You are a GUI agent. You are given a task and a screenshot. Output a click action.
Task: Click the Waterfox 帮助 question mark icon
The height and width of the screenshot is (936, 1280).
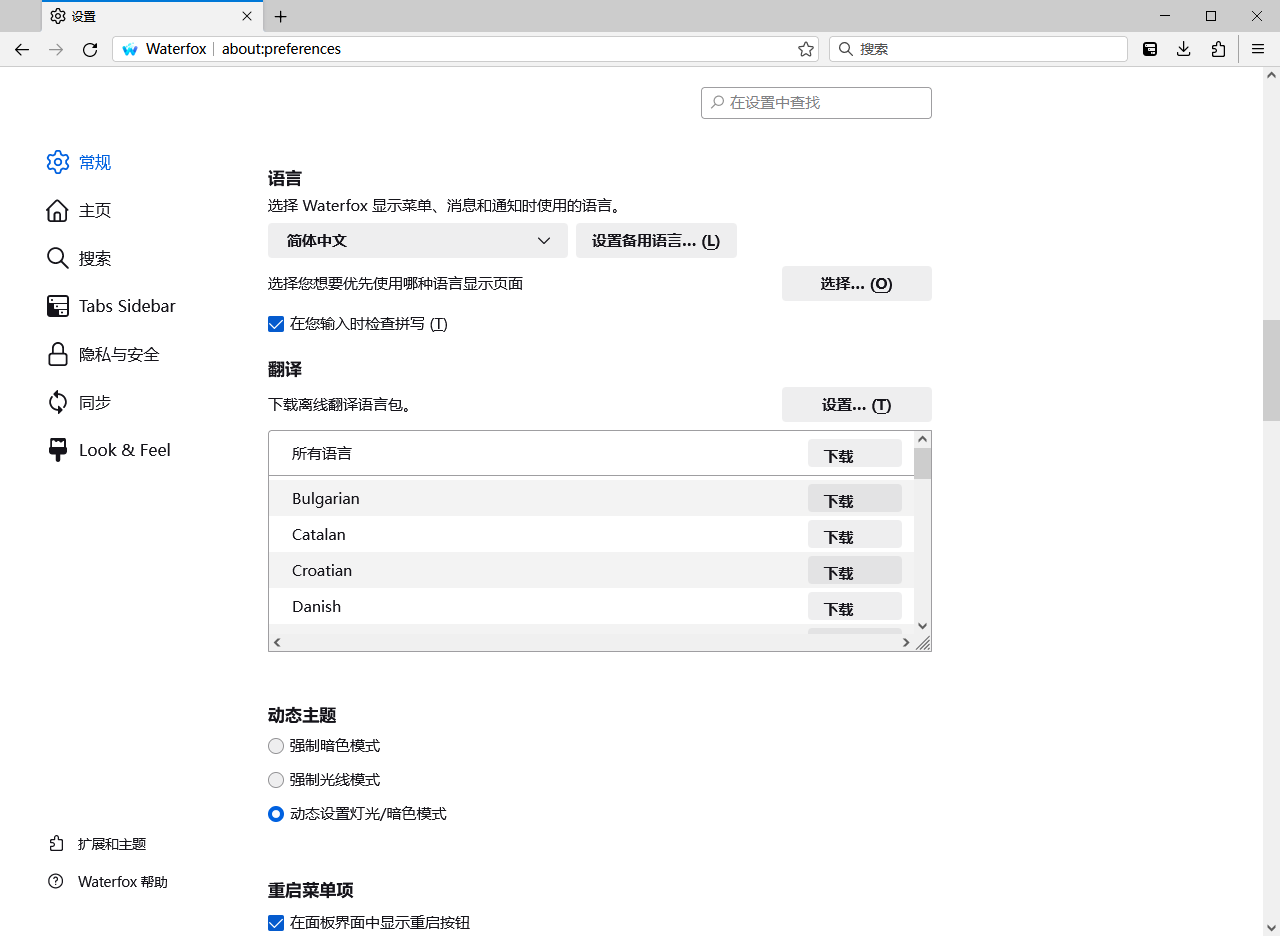(56, 882)
